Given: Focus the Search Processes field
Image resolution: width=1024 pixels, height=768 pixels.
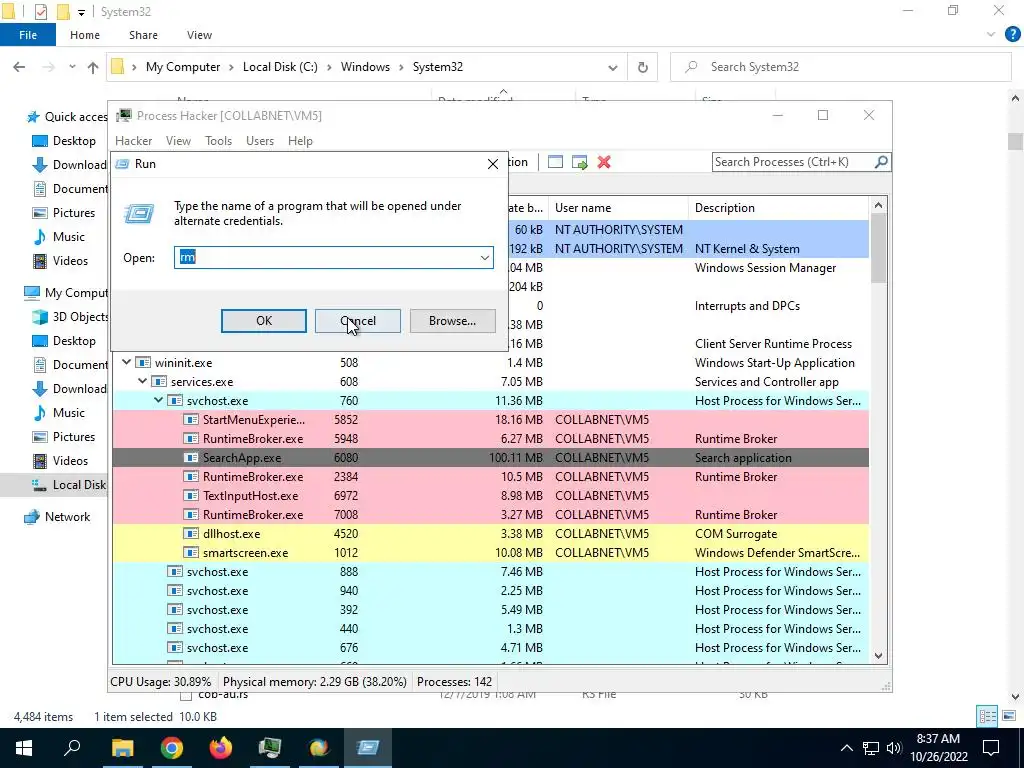Looking at the screenshot, I should point(792,162).
